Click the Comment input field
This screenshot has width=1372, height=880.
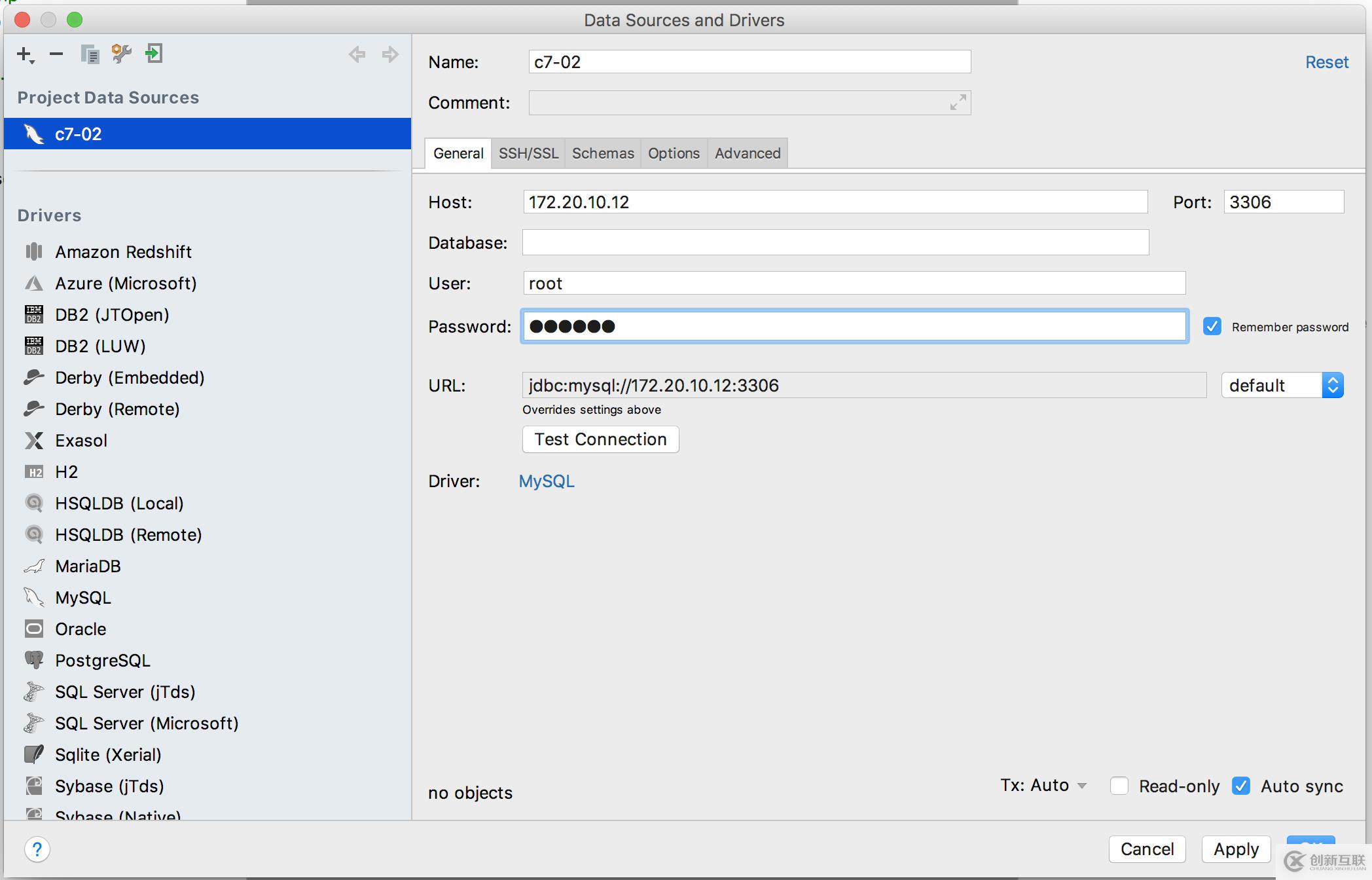pos(749,103)
